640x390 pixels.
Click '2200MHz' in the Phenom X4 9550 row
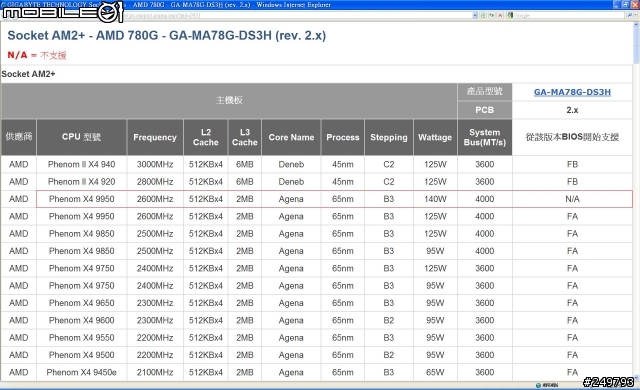pyautogui.click(x=155, y=338)
